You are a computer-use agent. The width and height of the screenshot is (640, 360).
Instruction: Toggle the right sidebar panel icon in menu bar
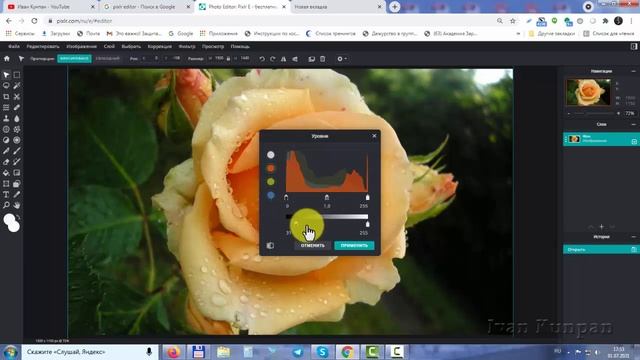tap(634, 47)
